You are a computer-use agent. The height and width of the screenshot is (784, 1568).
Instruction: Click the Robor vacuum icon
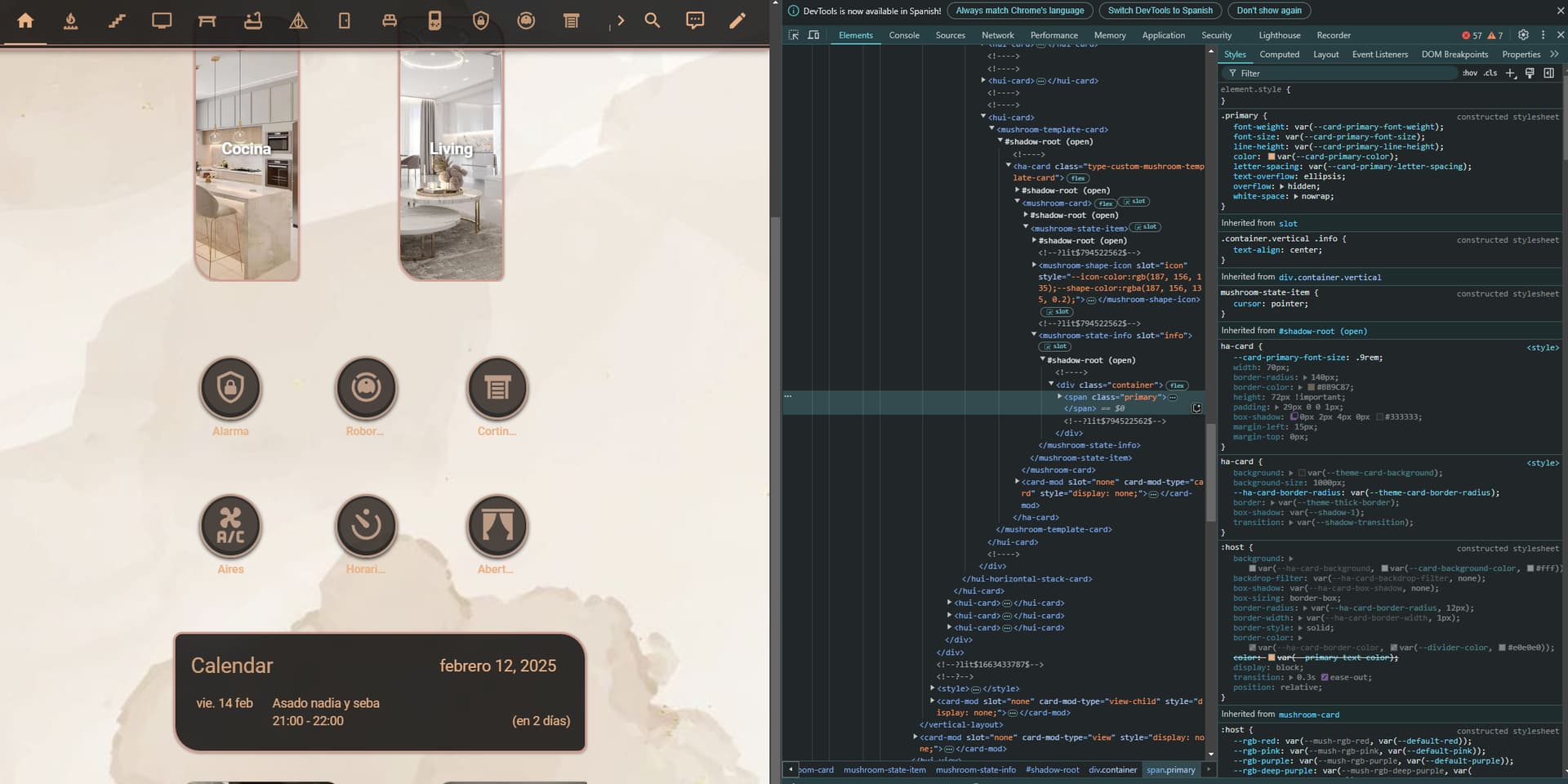point(366,388)
